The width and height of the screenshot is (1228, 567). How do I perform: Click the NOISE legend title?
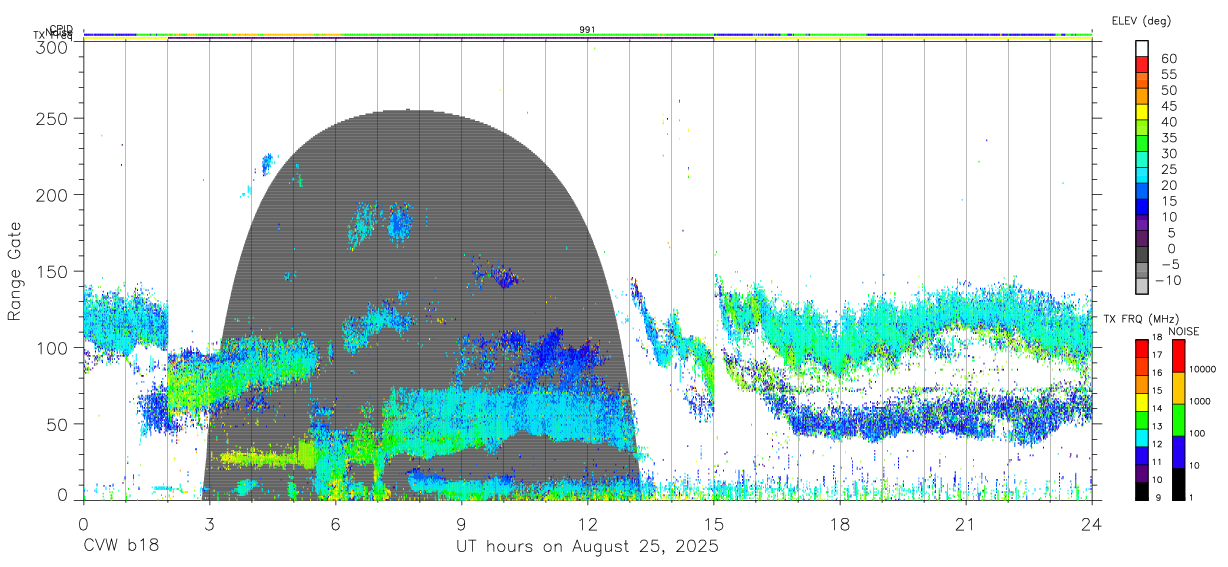pyautogui.click(x=1185, y=331)
